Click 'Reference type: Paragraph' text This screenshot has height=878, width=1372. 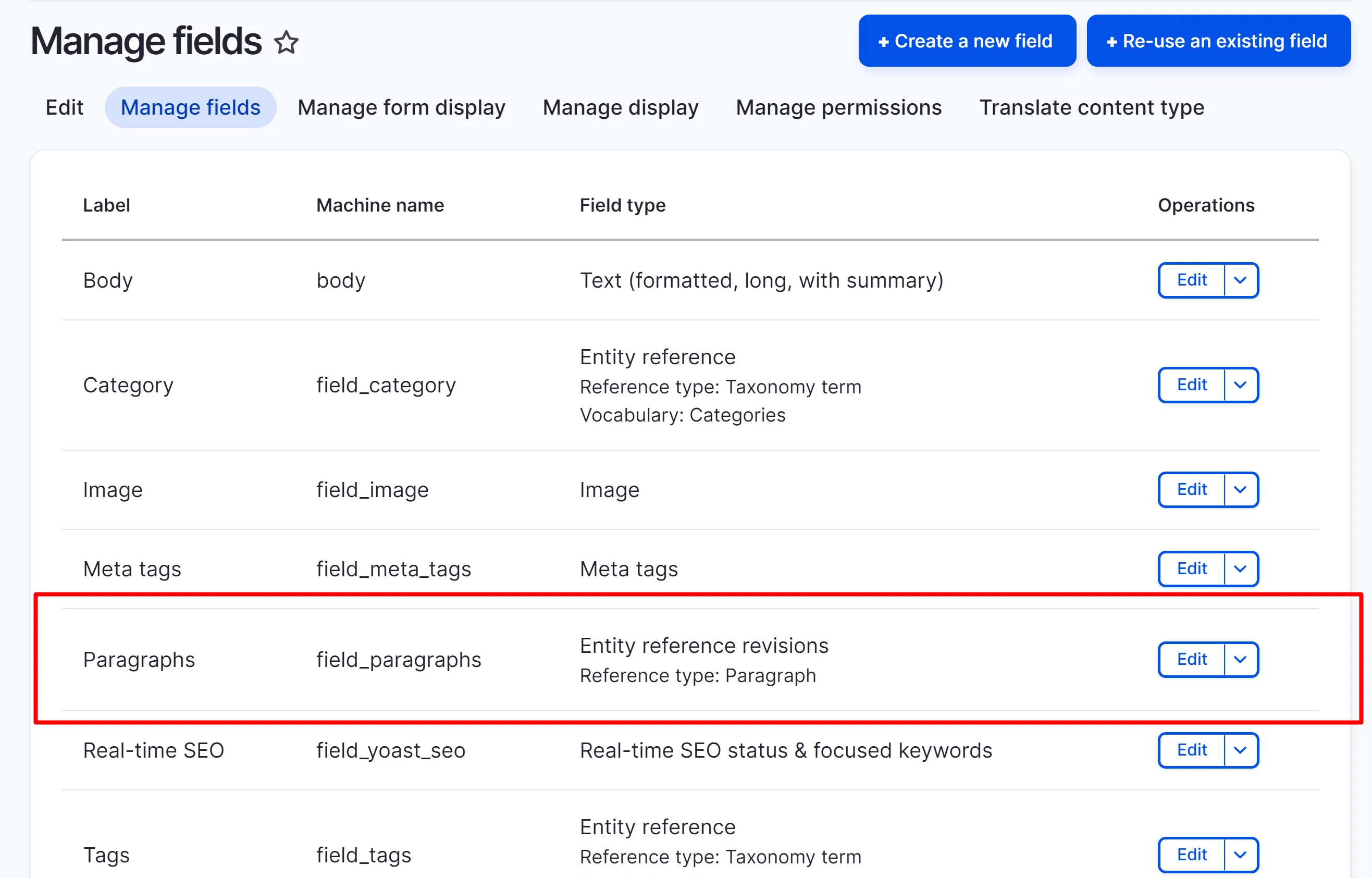pos(698,676)
